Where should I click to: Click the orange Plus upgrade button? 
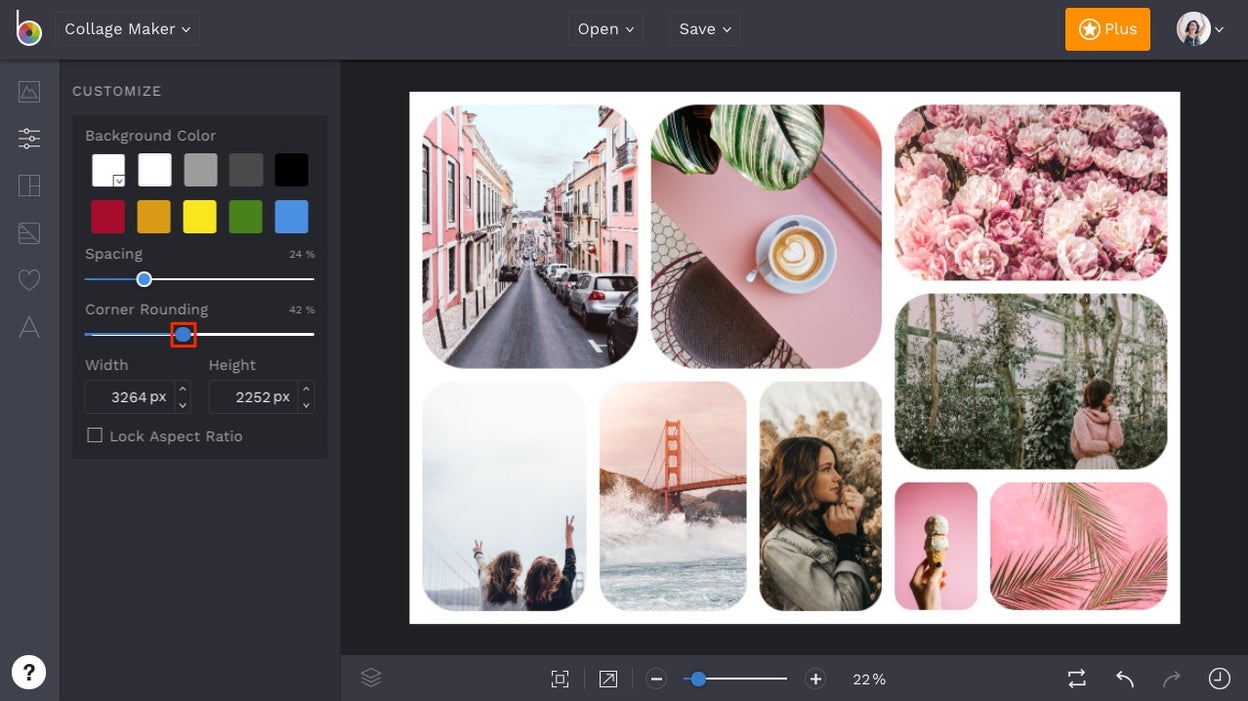1107,29
